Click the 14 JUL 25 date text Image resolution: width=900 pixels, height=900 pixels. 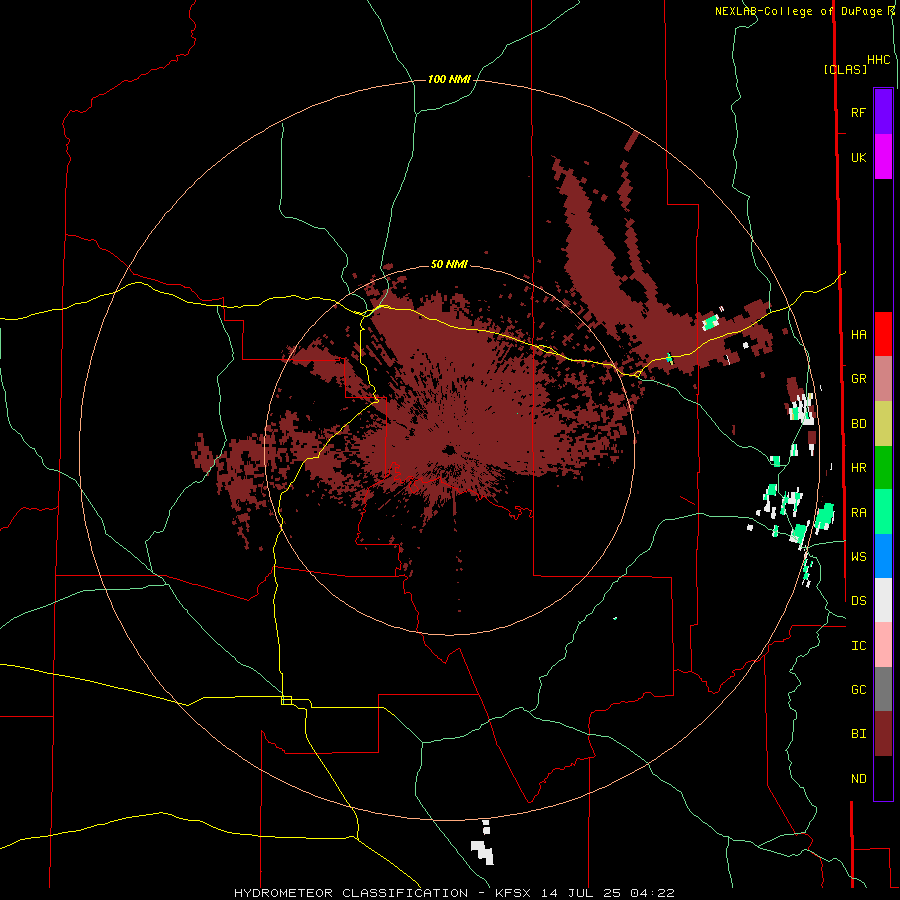point(580,893)
